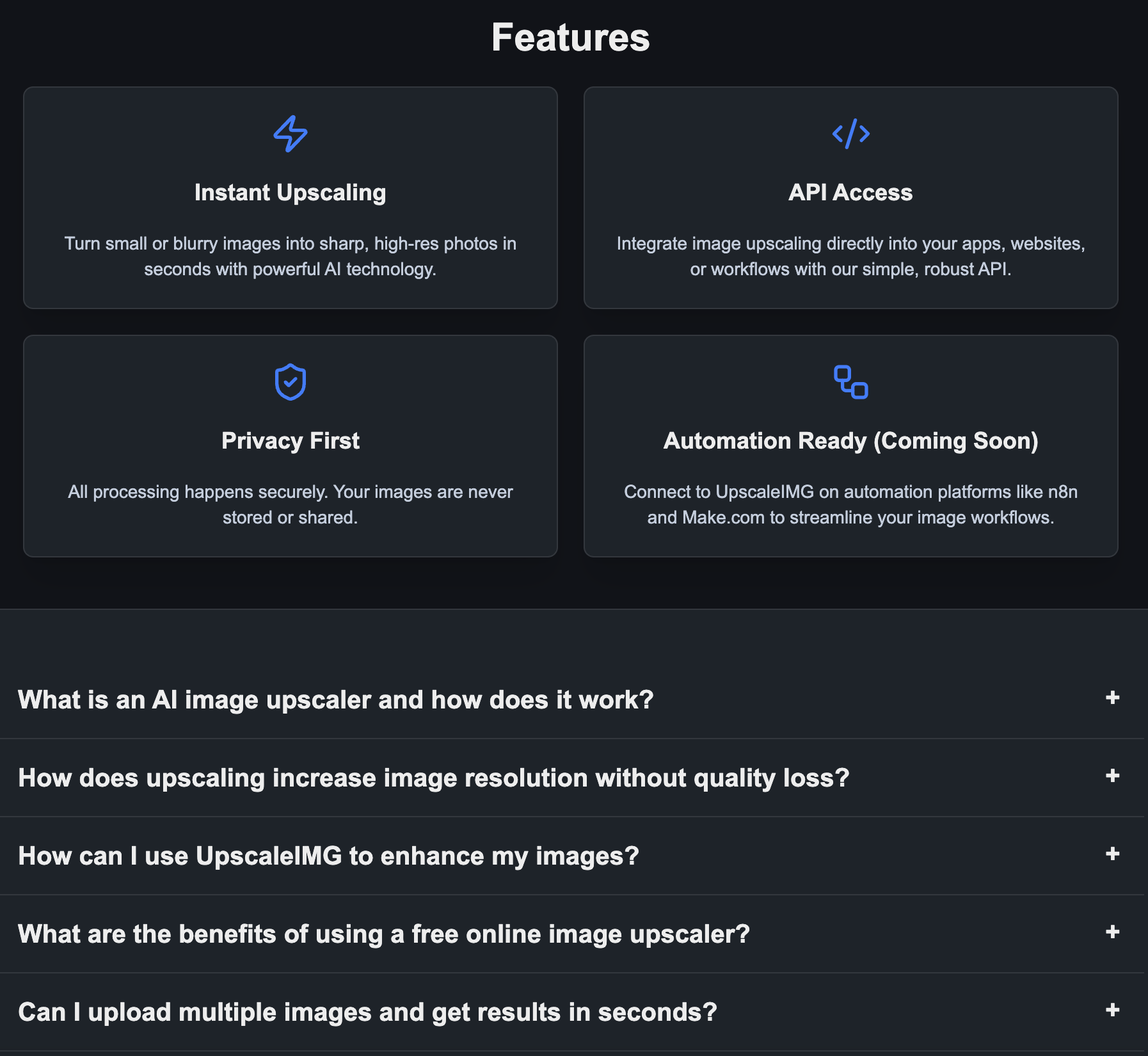The height and width of the screenshot is (1056, 1148).
Task: Click the Features section heading
Action: pos(570,37)
